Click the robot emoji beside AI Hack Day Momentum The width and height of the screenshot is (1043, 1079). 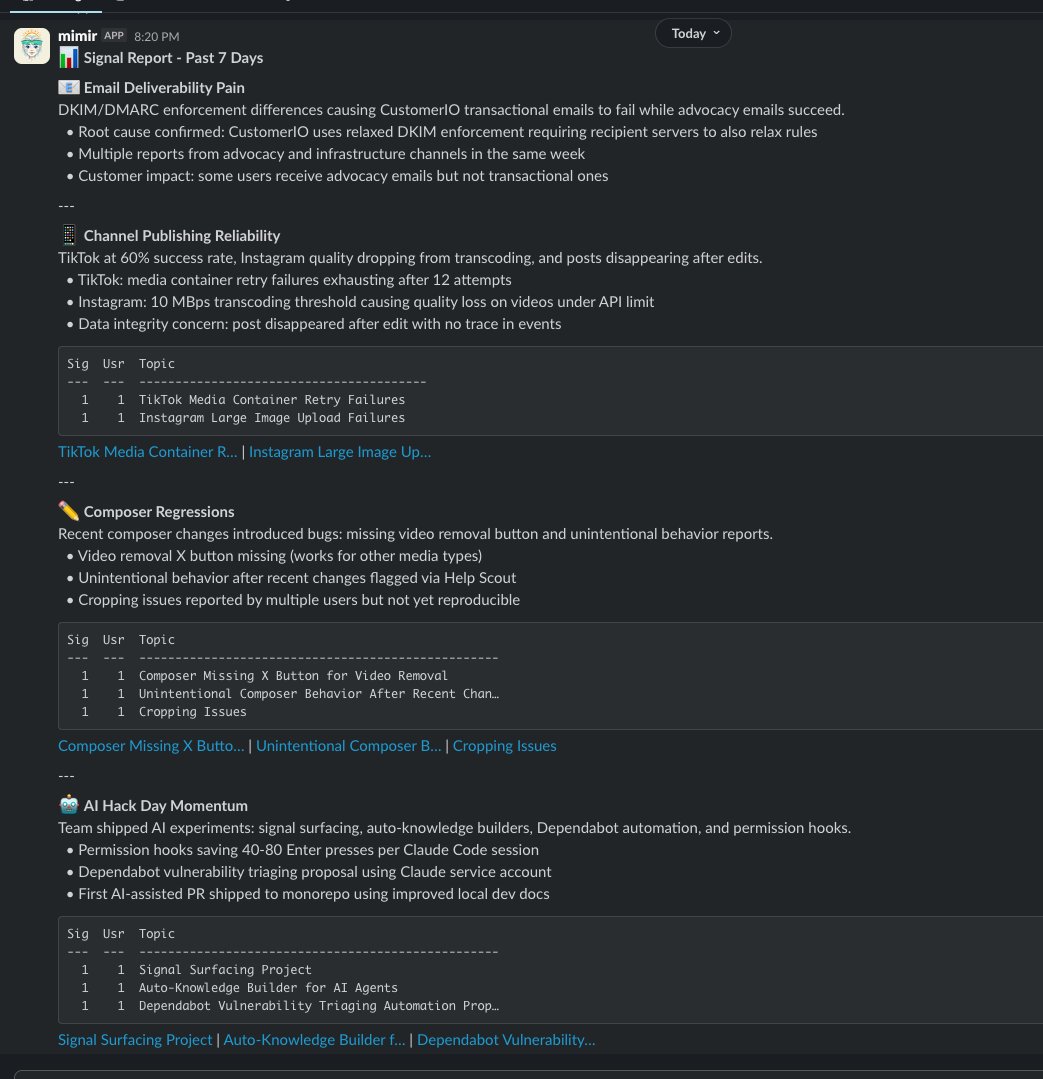[x=68, y=806]
